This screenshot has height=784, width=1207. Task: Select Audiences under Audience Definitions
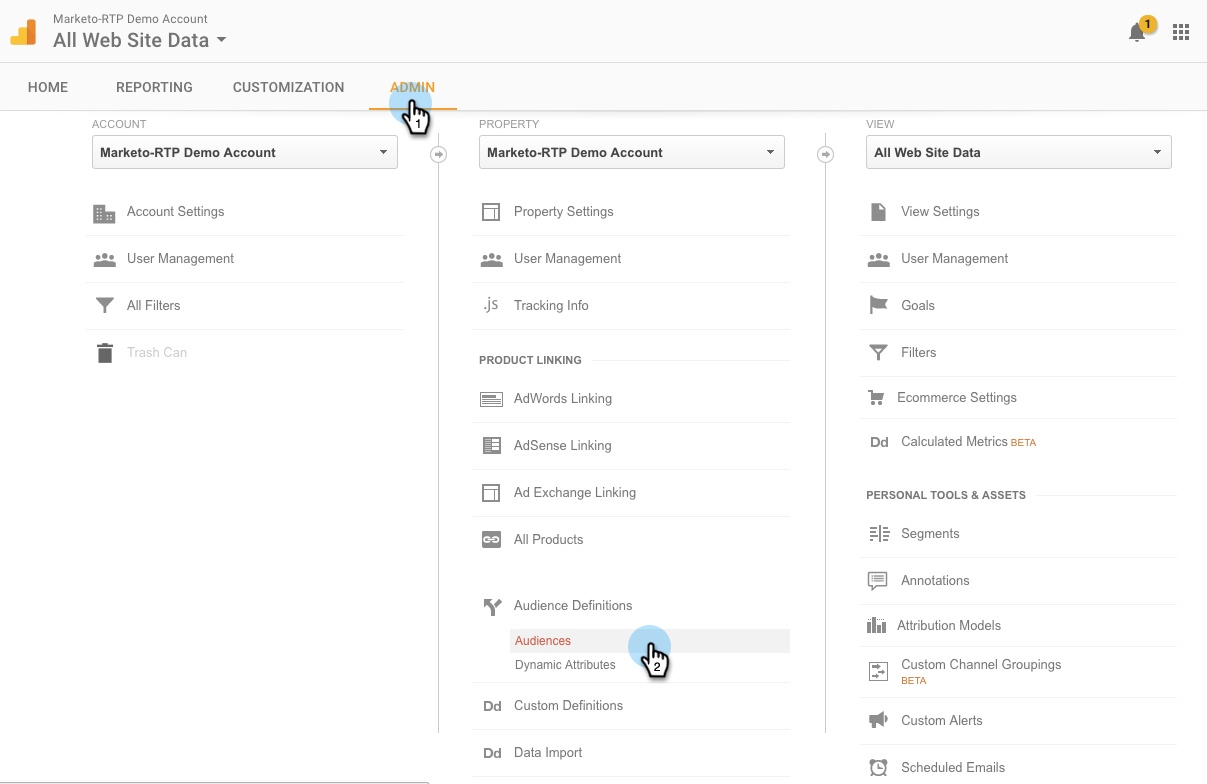543,641
